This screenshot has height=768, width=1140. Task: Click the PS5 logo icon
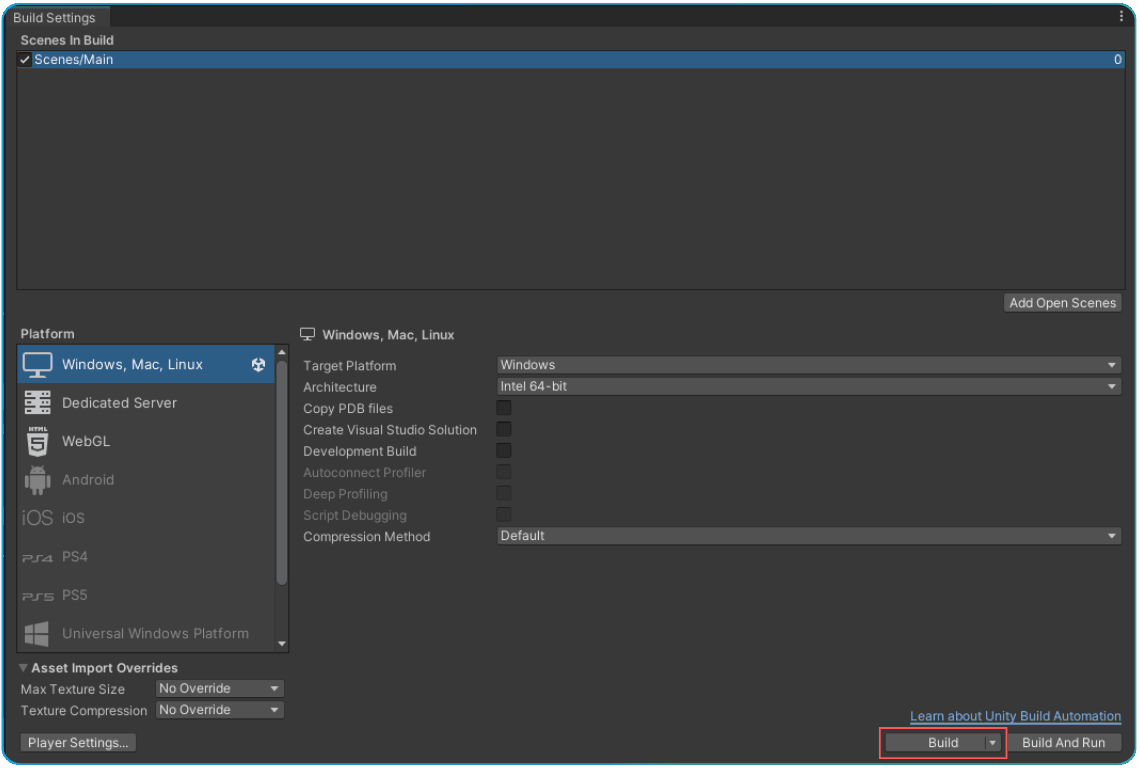[x=37, y=596]
